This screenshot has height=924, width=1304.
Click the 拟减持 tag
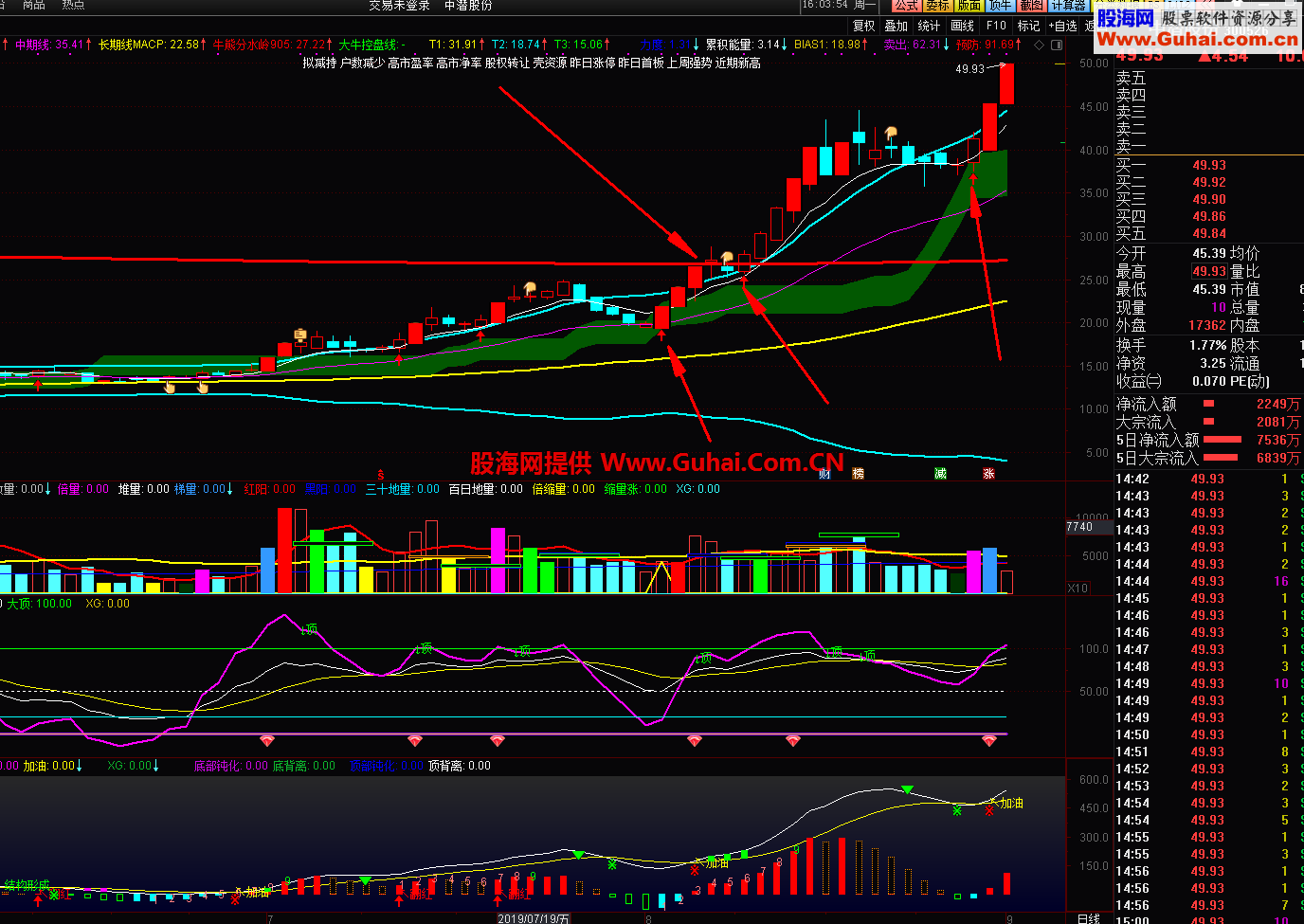coord(319,63)
